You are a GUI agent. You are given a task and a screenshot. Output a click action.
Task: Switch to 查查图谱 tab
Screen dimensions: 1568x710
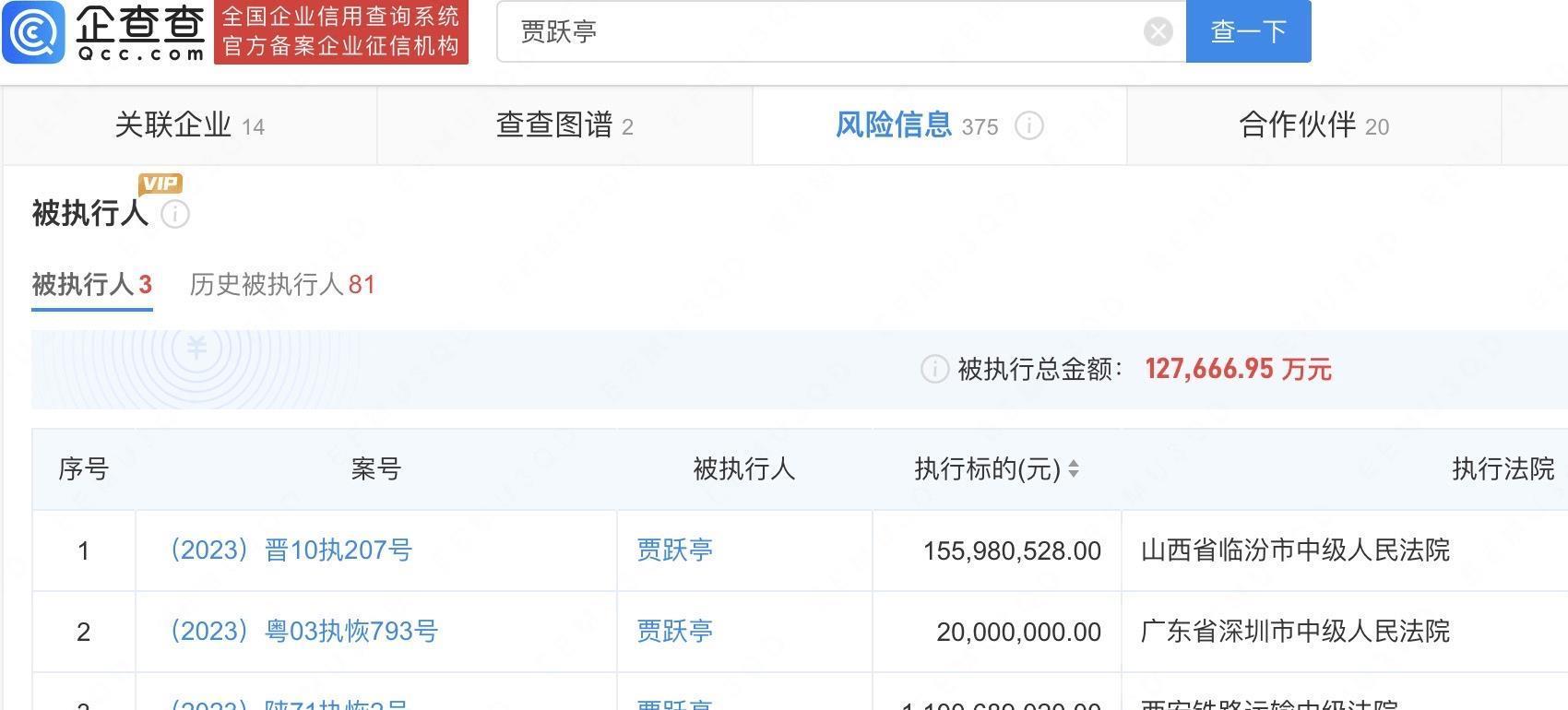564,125
